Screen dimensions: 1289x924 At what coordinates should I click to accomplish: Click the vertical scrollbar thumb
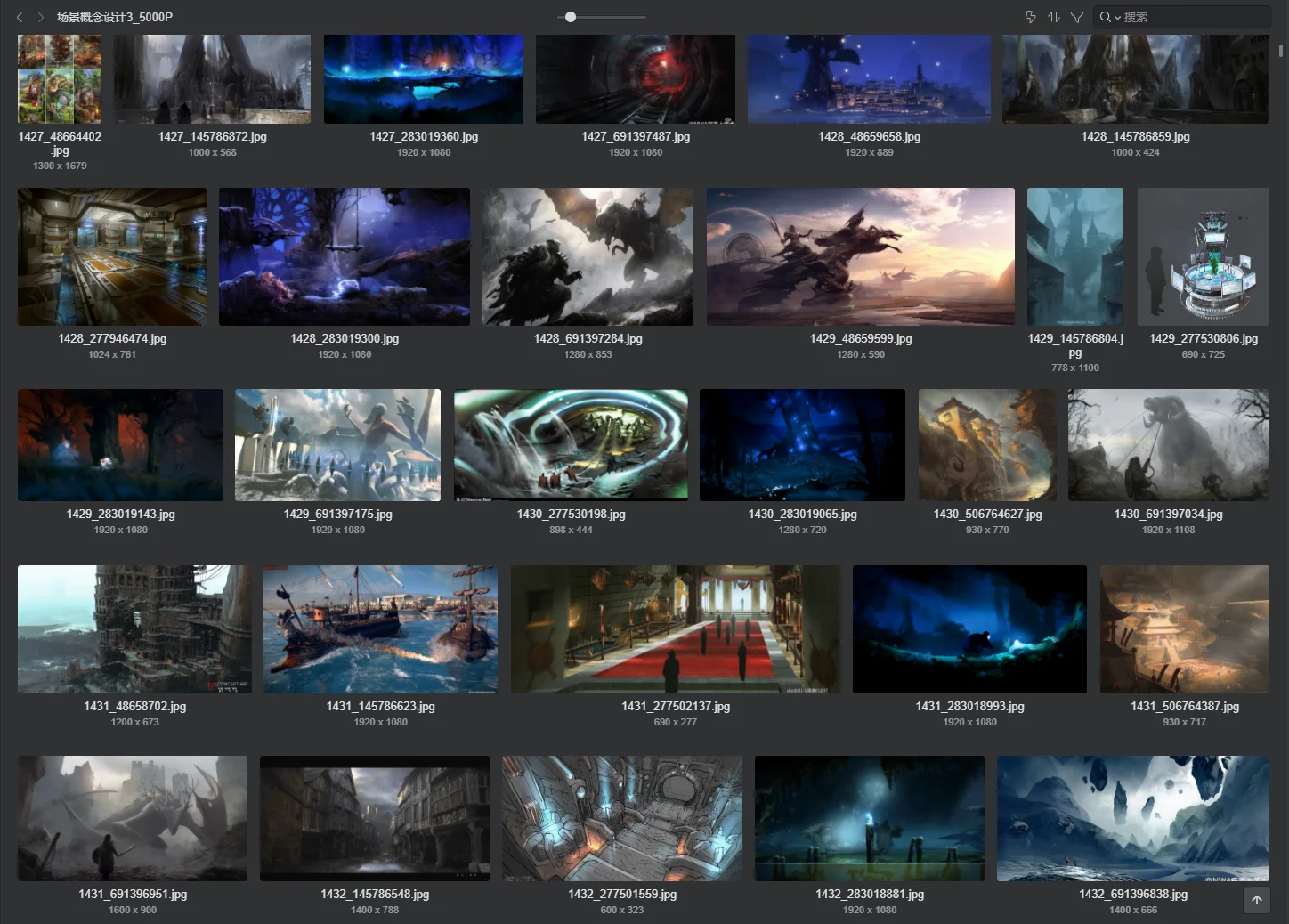(1281, 51)
